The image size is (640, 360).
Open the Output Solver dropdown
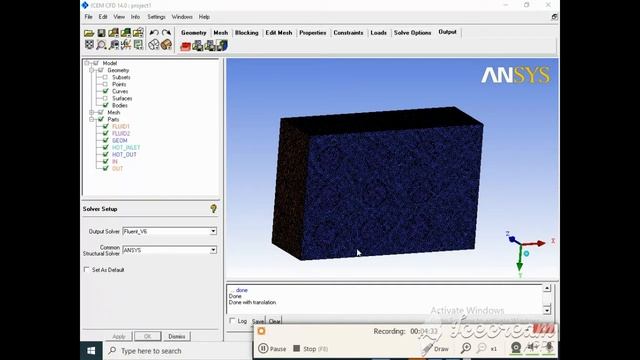pos(213,231)
